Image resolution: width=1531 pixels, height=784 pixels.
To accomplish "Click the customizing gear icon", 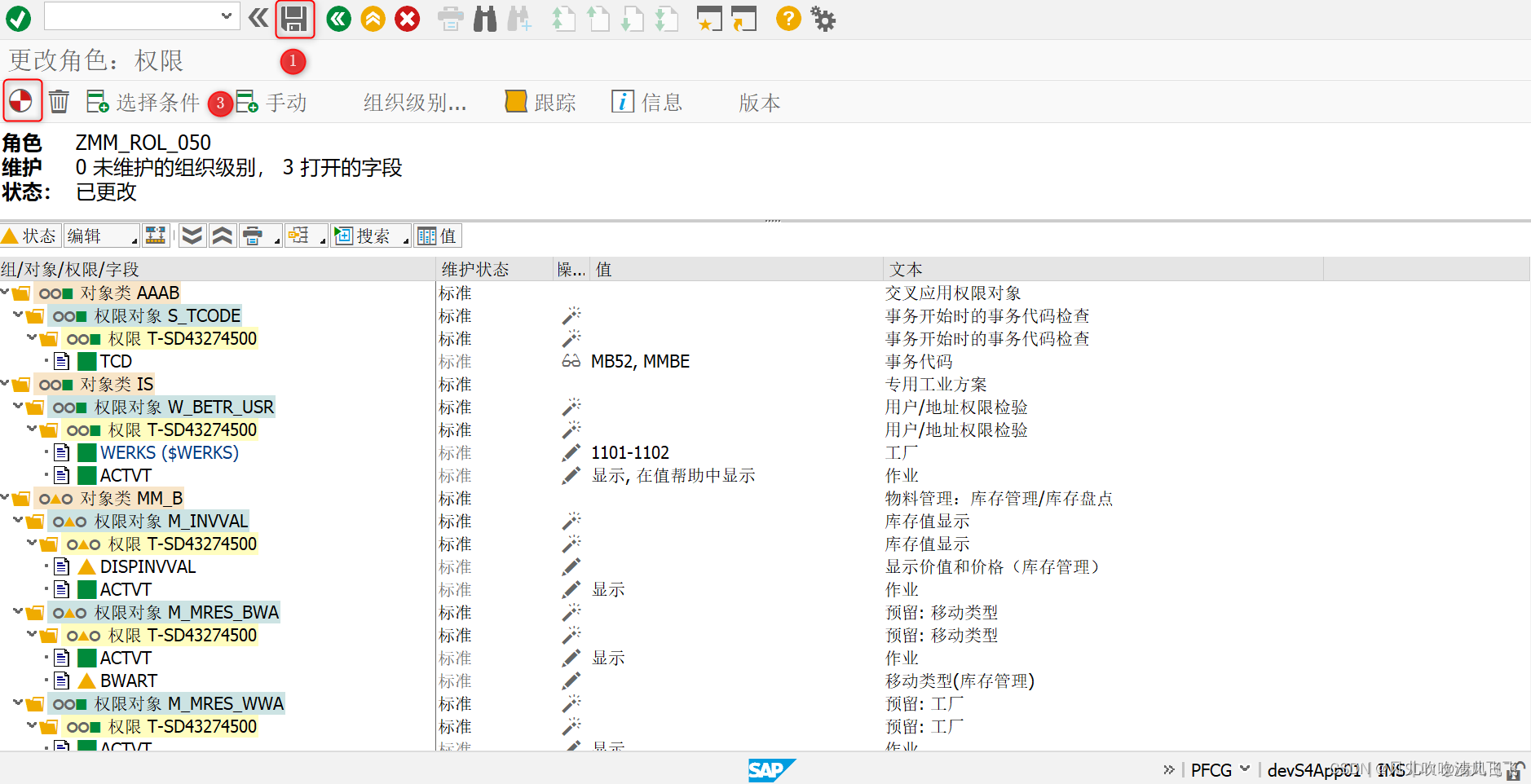I will [x=823, y=18].
